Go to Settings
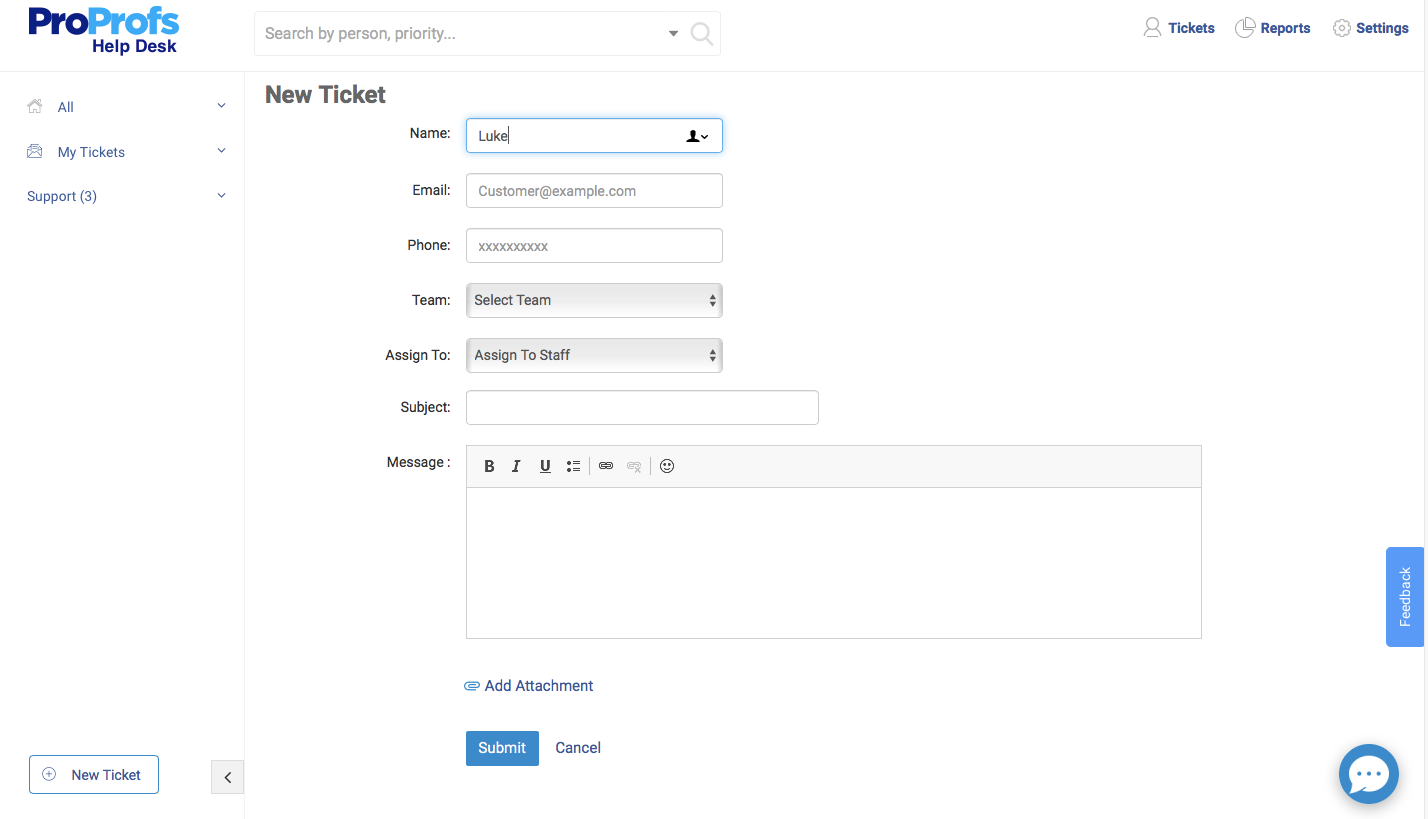 [x=1371, y=28]
